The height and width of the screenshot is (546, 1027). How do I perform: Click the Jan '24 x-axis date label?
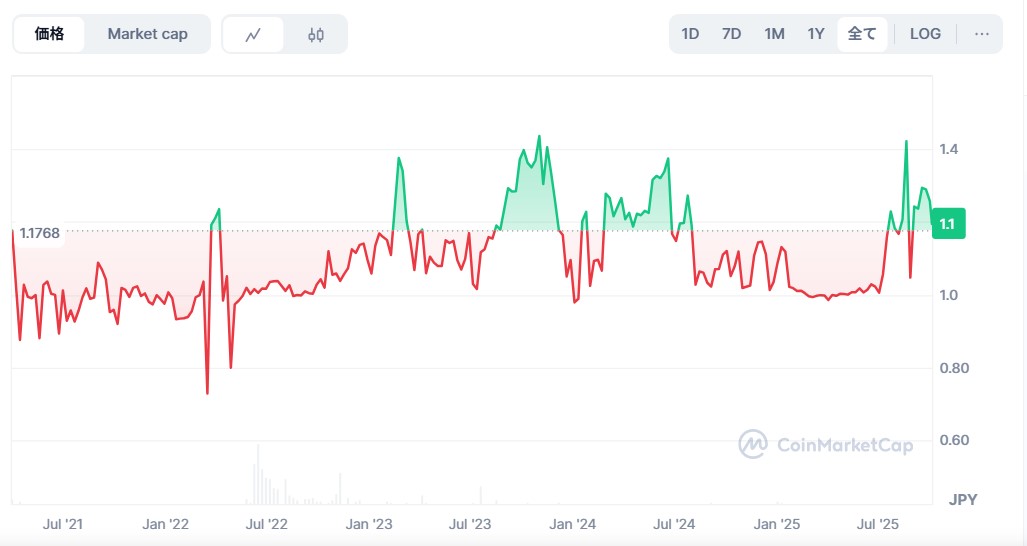[573, 524]
